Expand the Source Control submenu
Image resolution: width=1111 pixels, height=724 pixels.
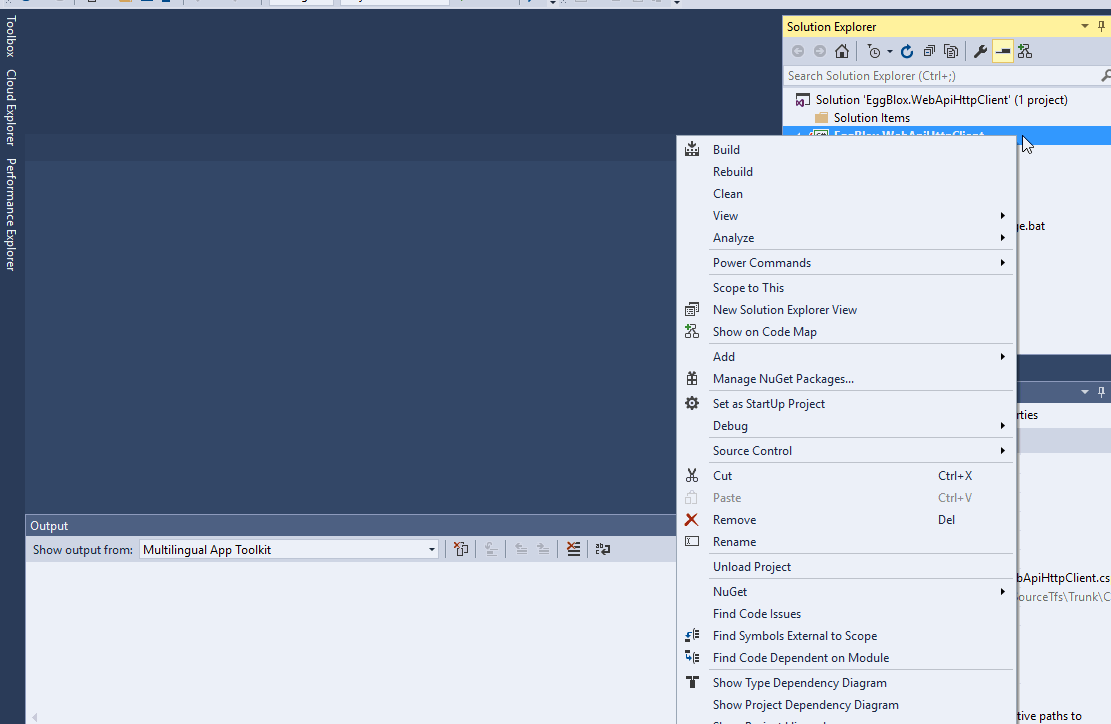click(847, 451)
